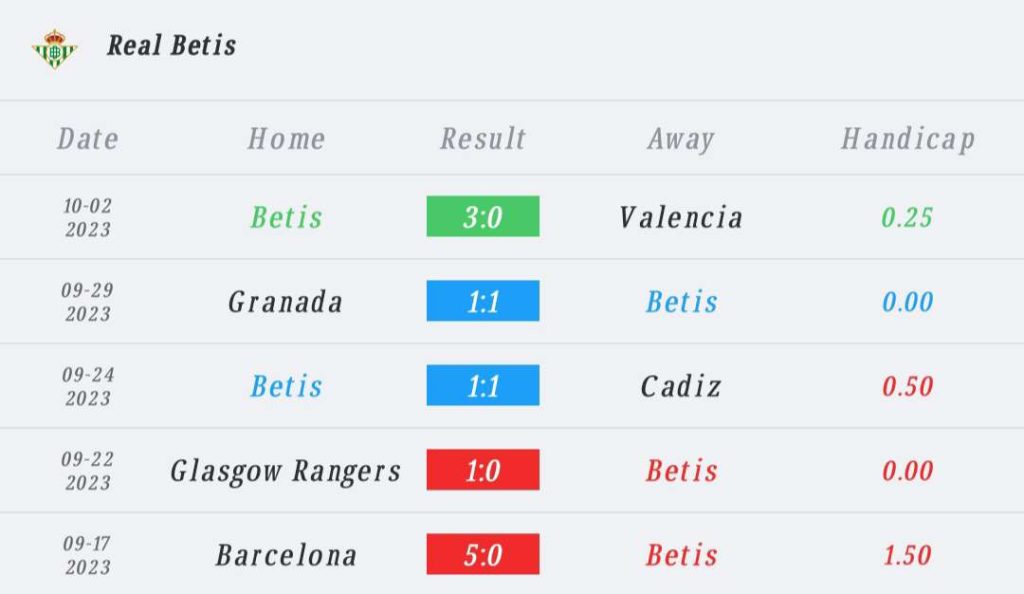Screen dimensions: 1024x594
Task: Click the Handicap column header
Action: [x=907, y=139]
